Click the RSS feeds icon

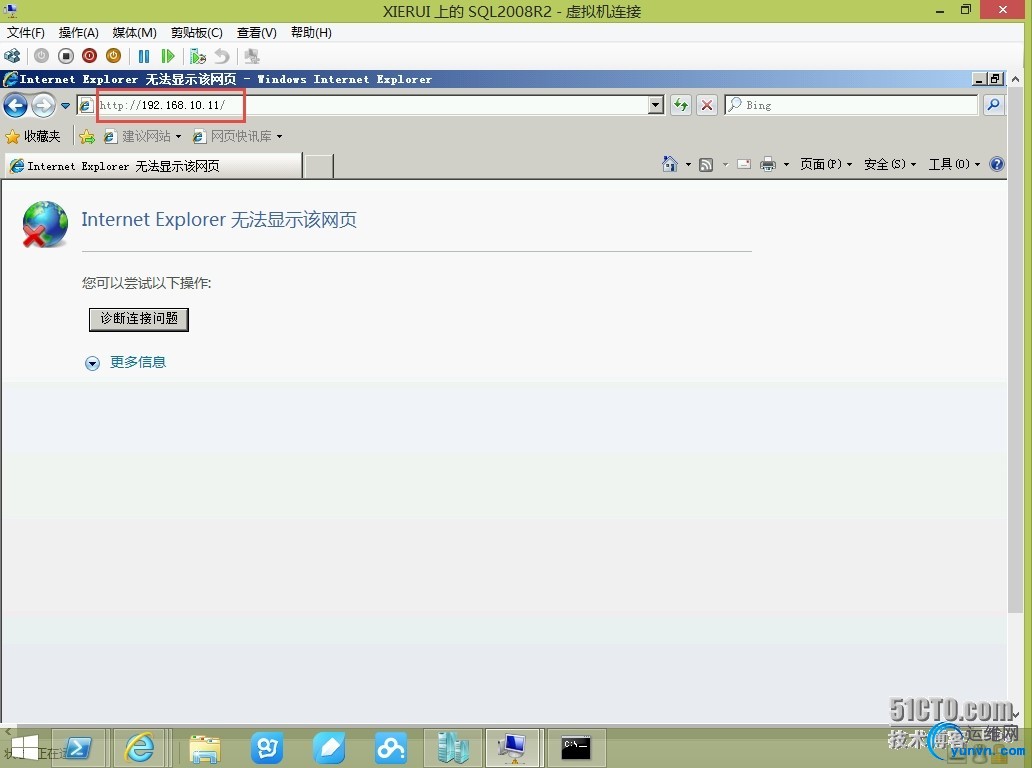[706, 165]
